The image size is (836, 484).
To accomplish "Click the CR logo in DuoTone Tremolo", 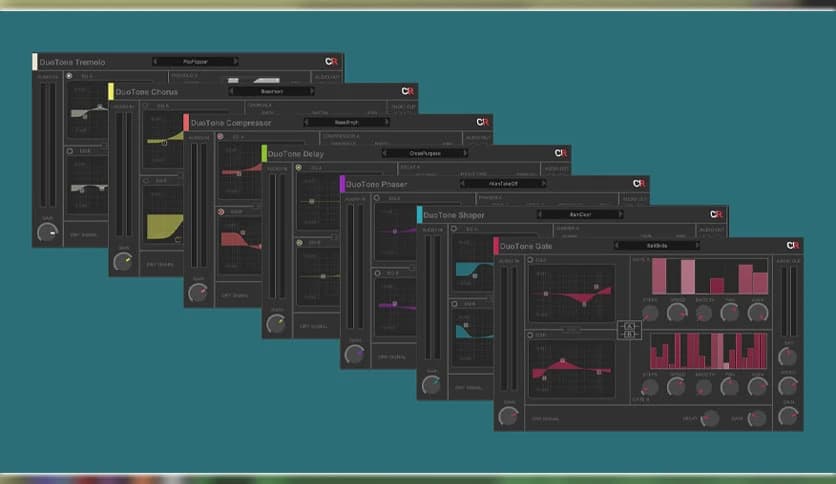I will pos(331,61).
